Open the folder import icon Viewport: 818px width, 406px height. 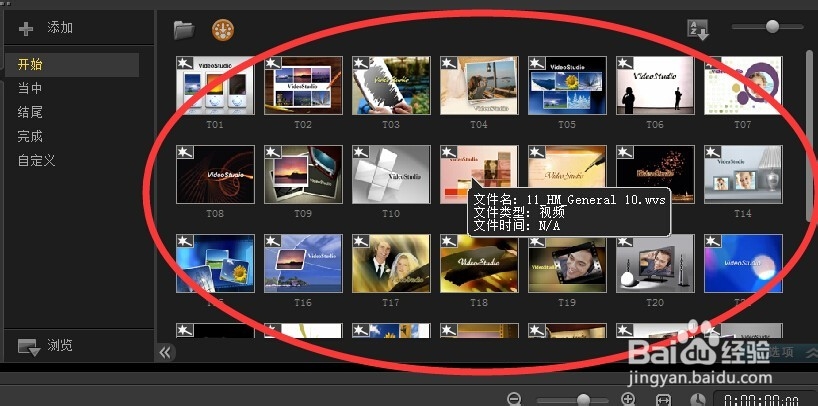pos(184,30)
